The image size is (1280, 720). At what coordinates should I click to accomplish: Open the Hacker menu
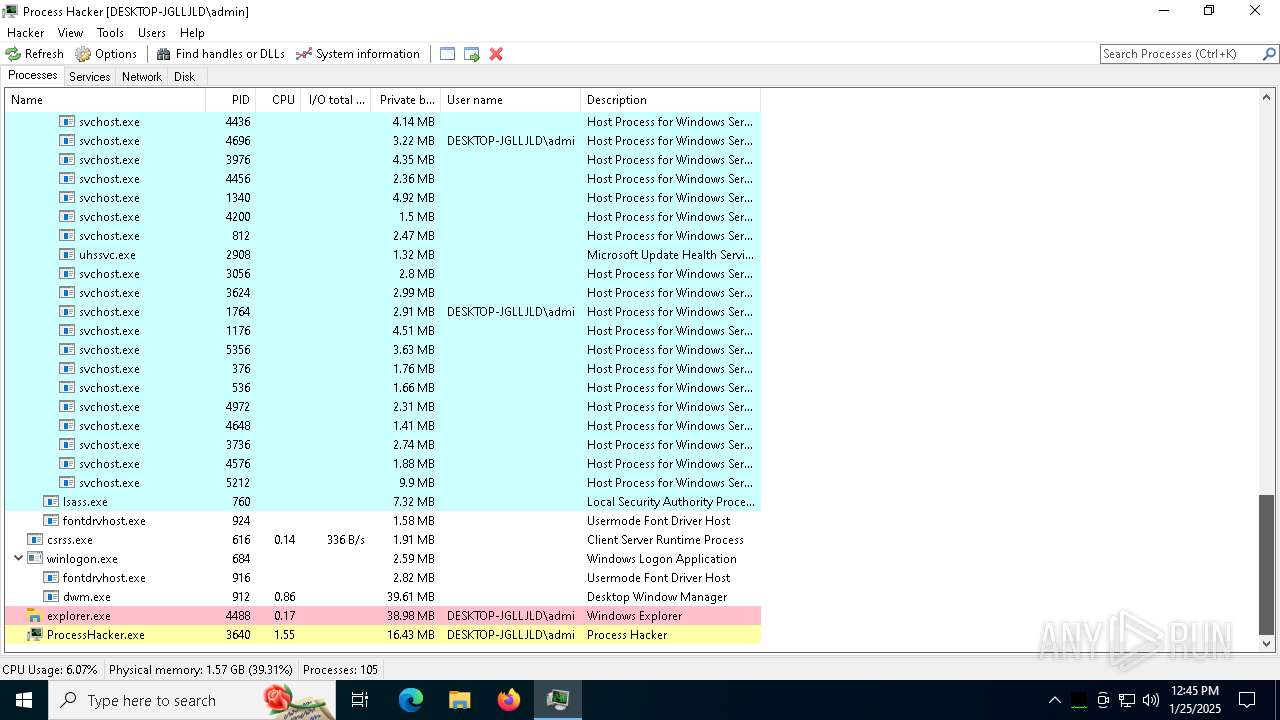pos(25,33)
